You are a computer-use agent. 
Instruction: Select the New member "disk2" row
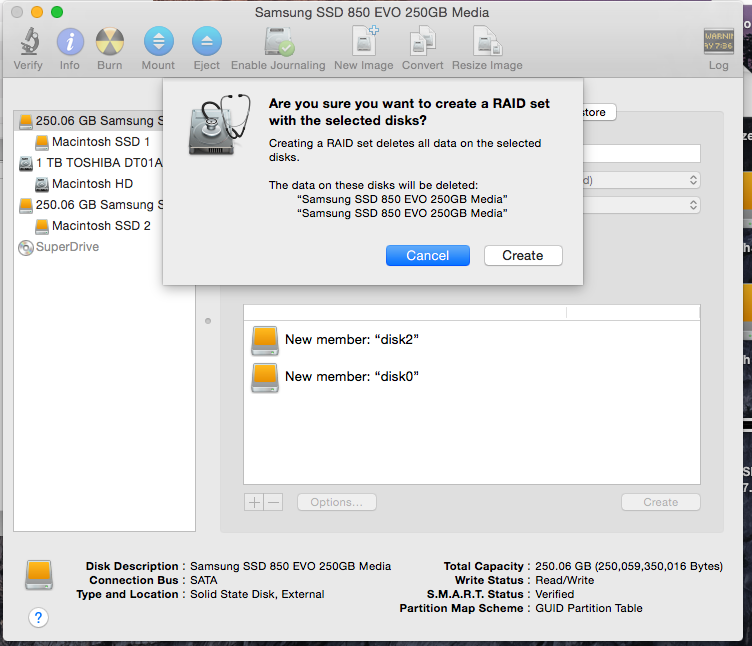(471, 340)
